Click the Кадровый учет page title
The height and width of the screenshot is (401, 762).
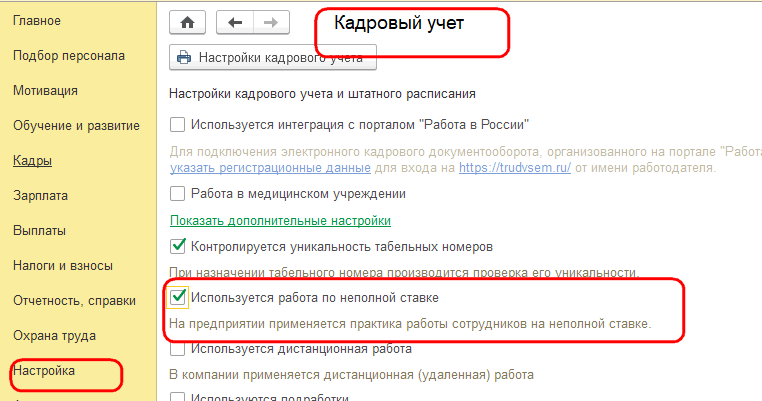click(399, 23)
